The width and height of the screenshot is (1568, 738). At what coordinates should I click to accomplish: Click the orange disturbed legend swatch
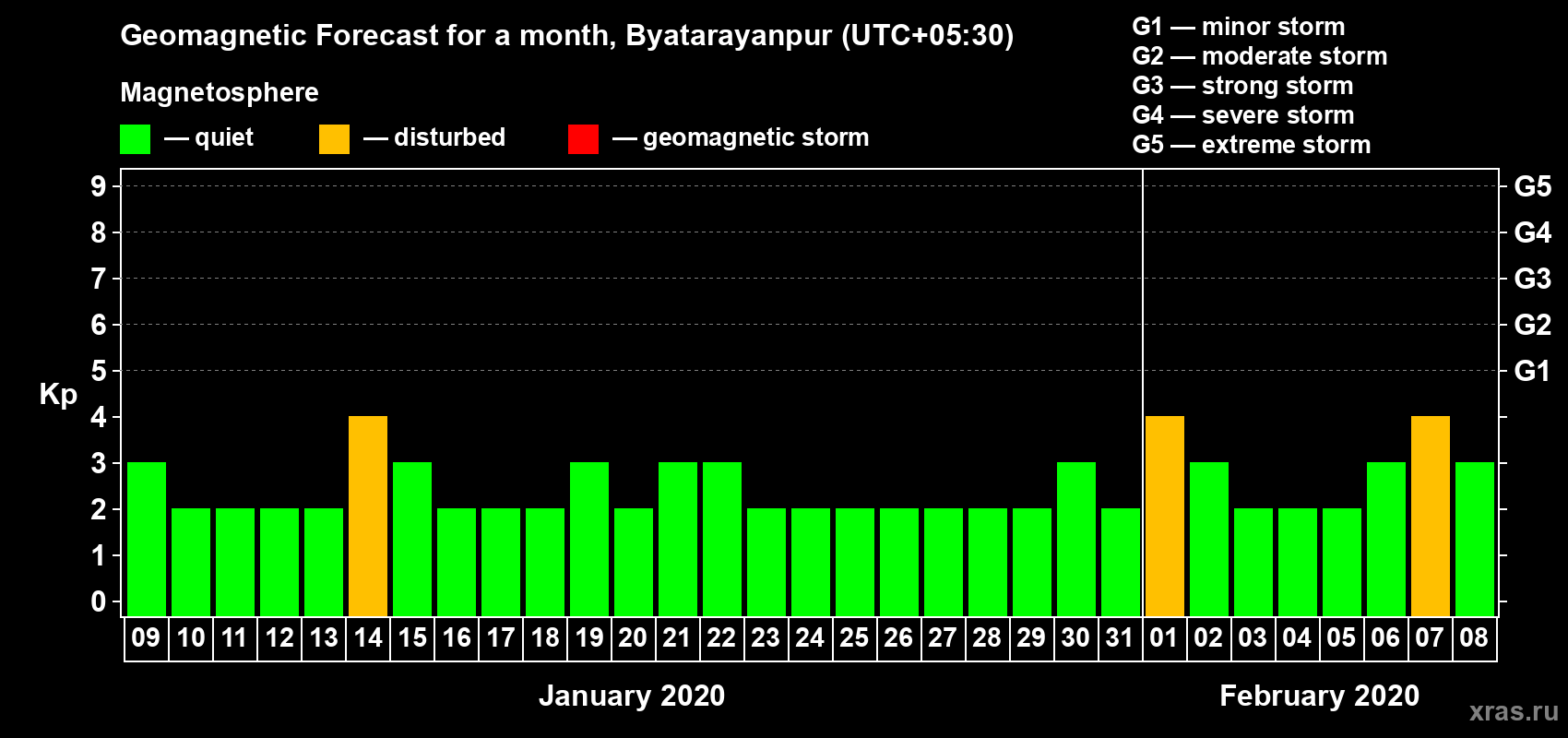pos(334,139)
